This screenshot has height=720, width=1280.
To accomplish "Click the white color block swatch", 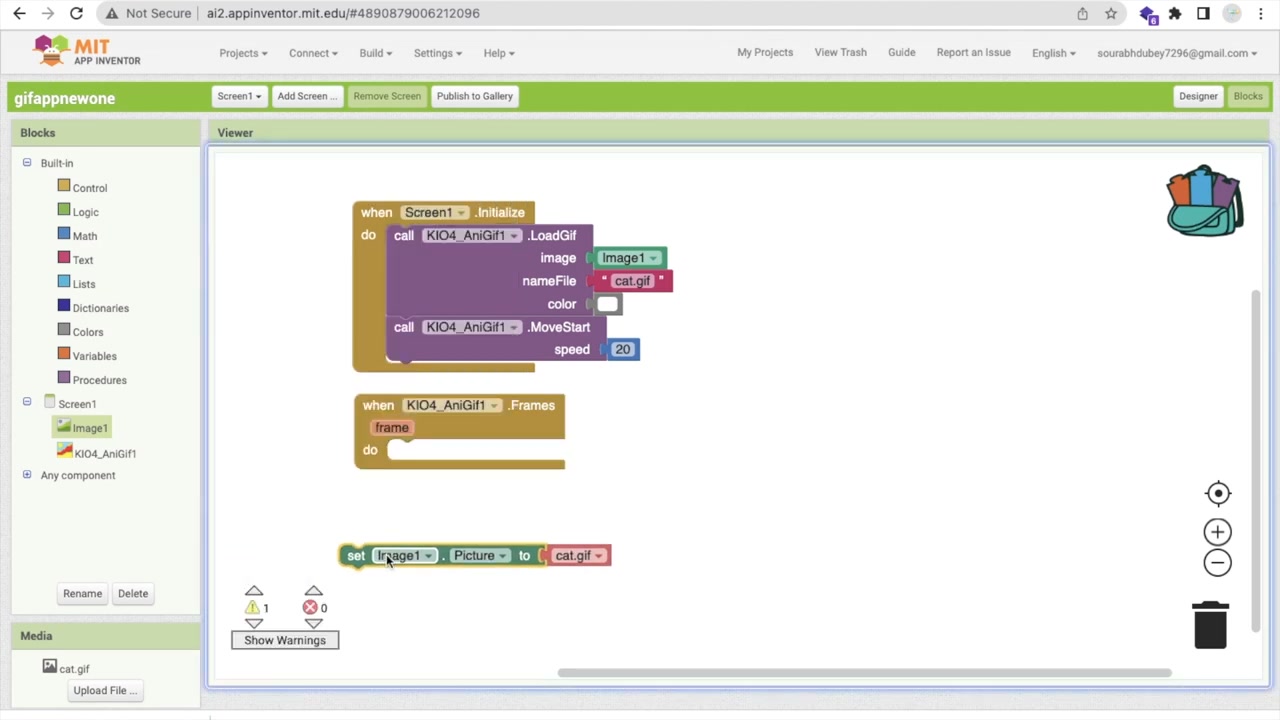I will click(x=607, y=304).
